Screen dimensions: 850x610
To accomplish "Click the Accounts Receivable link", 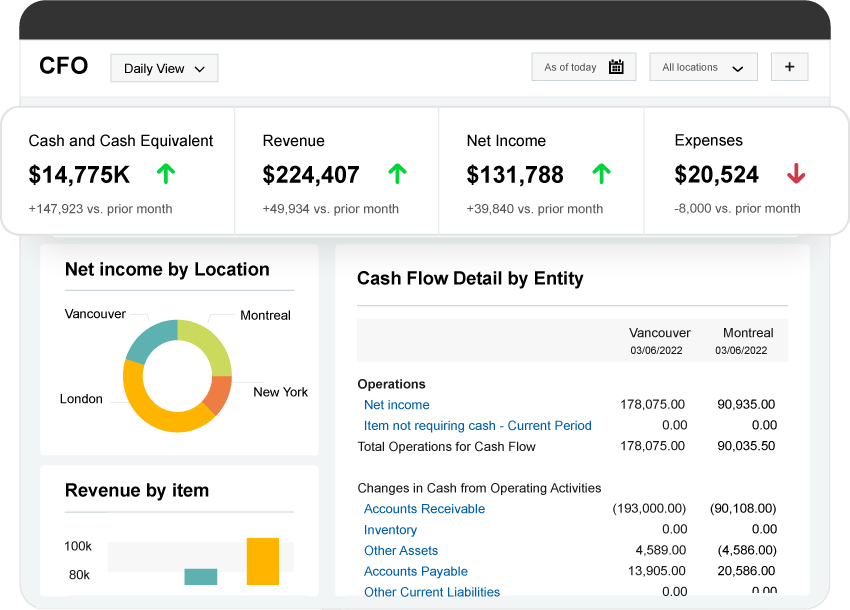I will pyautogui.click(x=424, y=509).
